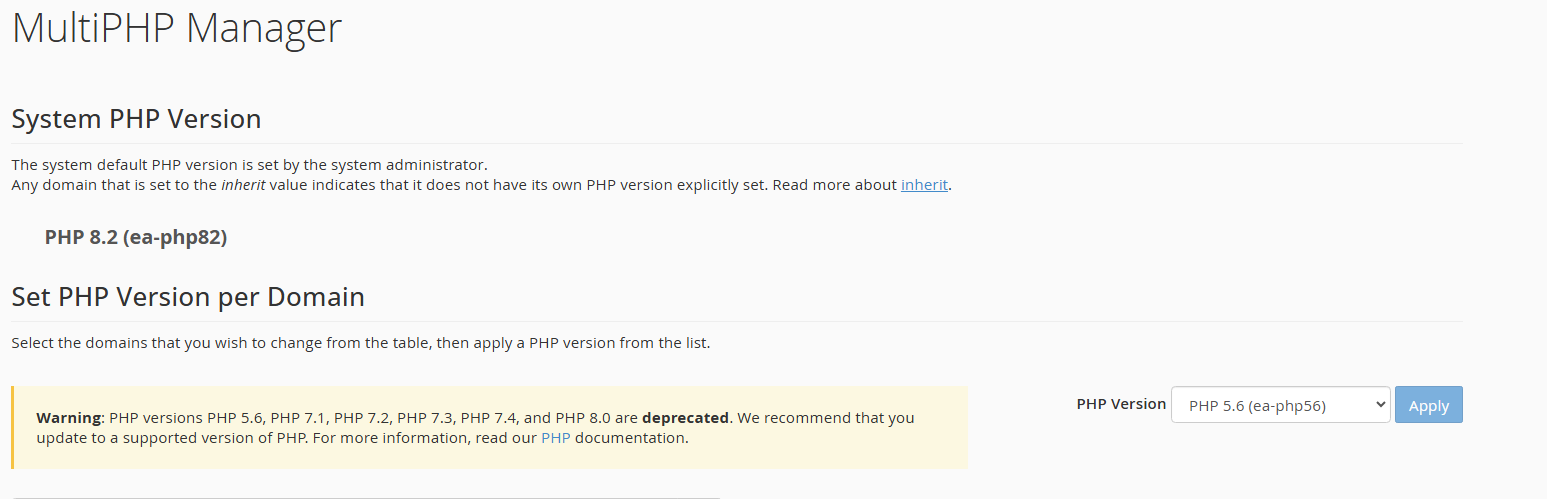Click the italic inherit word
This screenshot has width=1547, height=499.
pyautogui.click(x=243, y=185)
